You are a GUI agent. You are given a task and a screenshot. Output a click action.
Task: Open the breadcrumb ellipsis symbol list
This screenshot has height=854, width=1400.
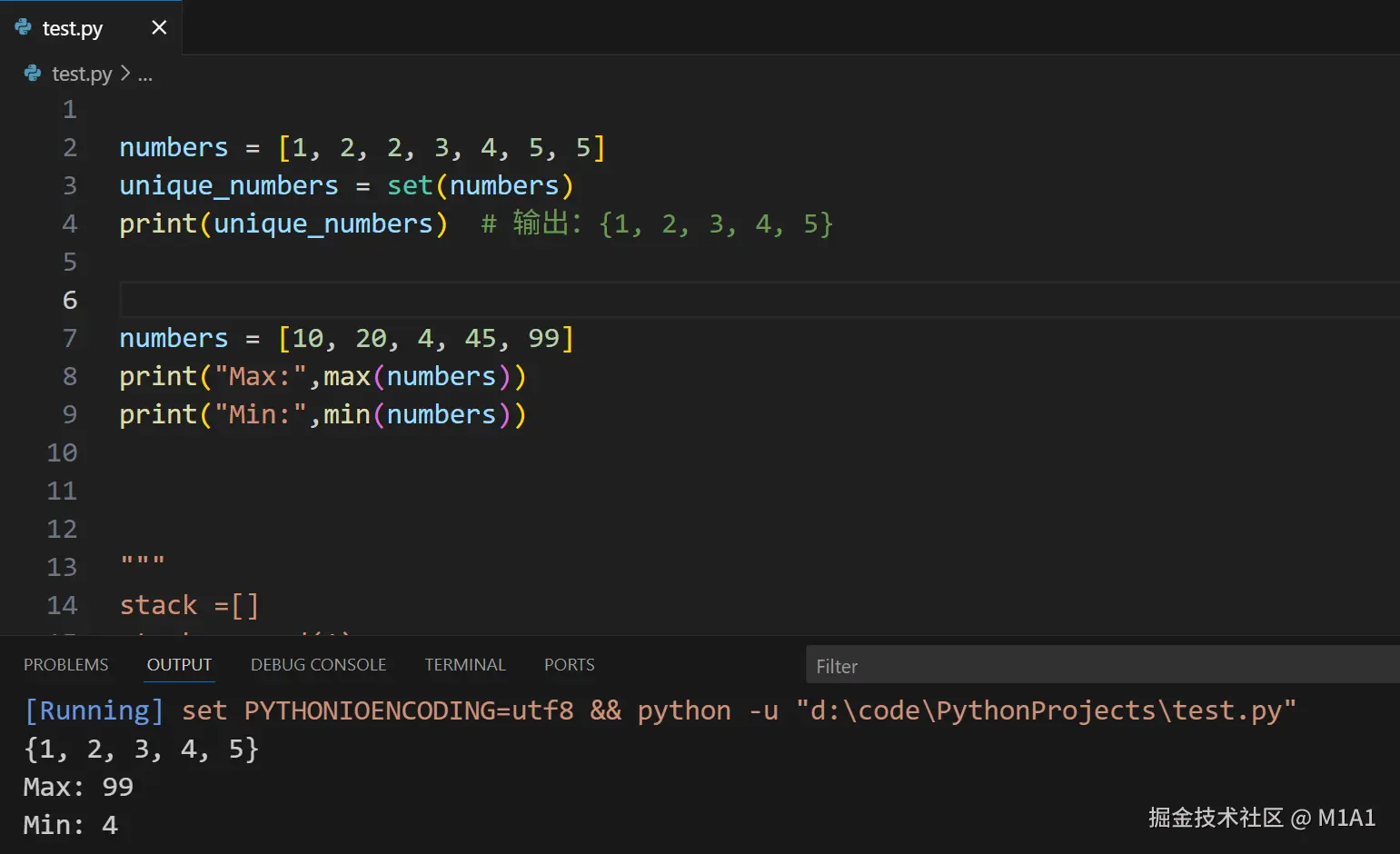pyautogui.click(x=144, y=74)
